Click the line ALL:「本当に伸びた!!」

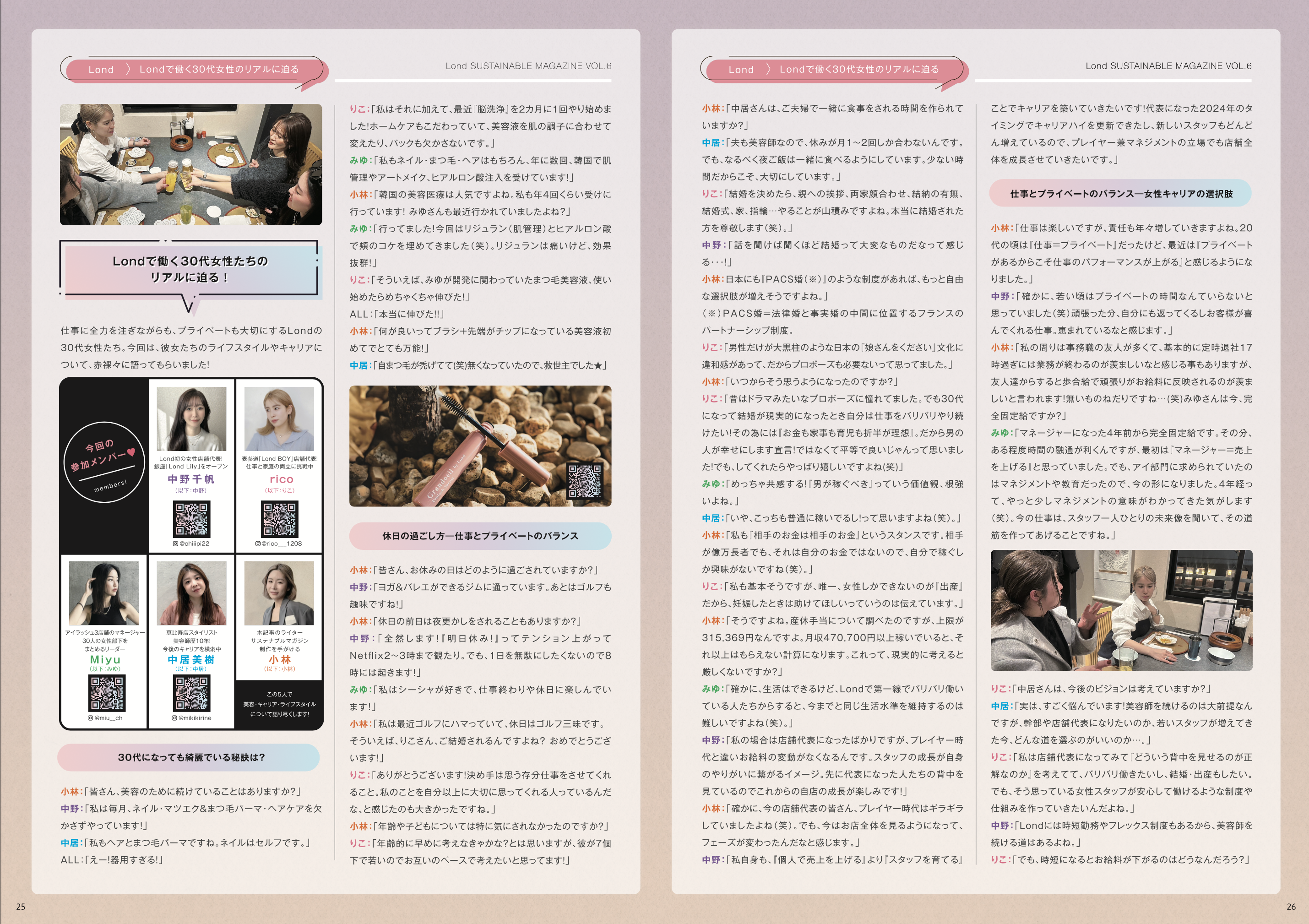[397, 314]
